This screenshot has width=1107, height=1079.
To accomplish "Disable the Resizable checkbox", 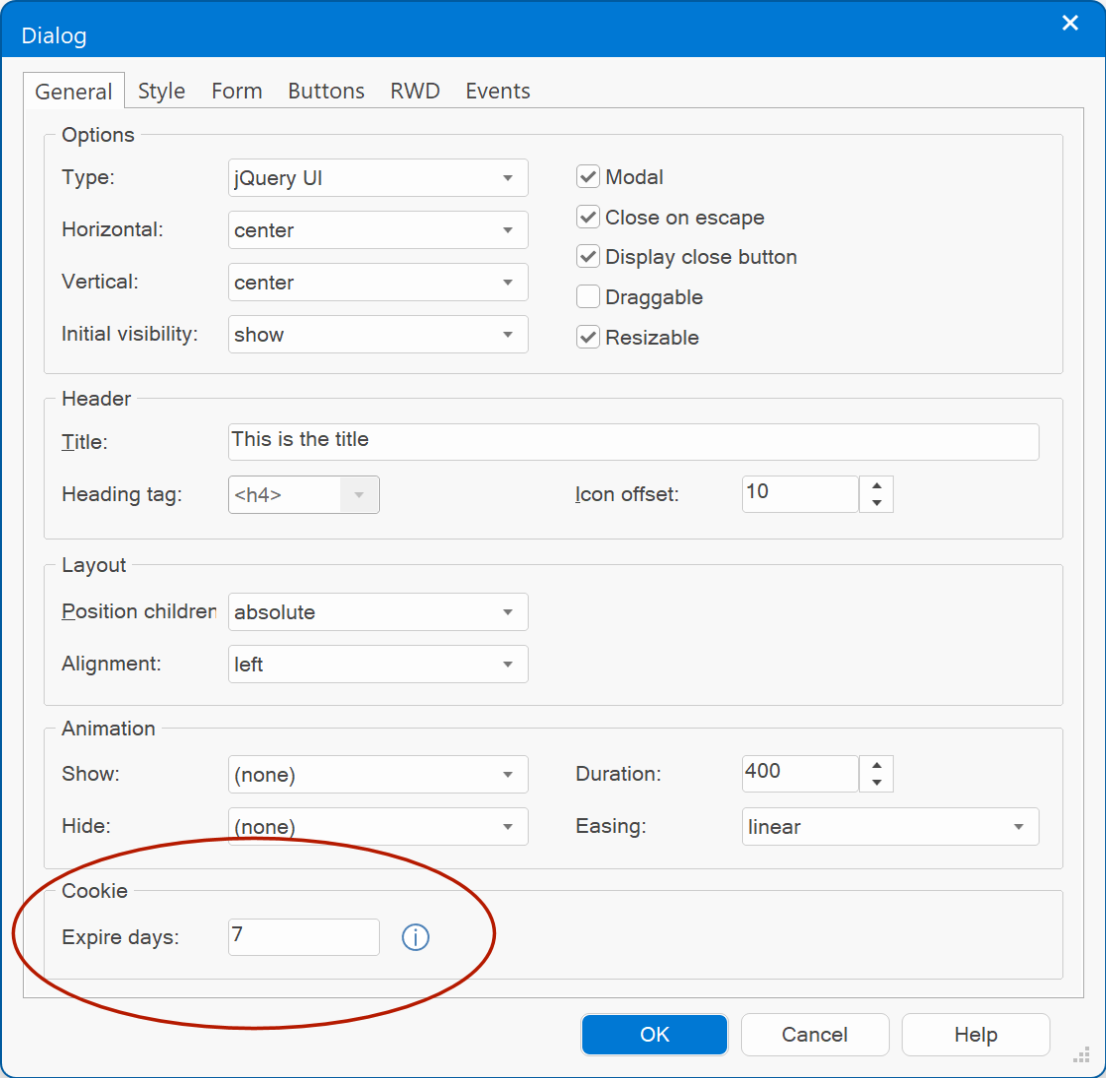I will click(587, 337).
